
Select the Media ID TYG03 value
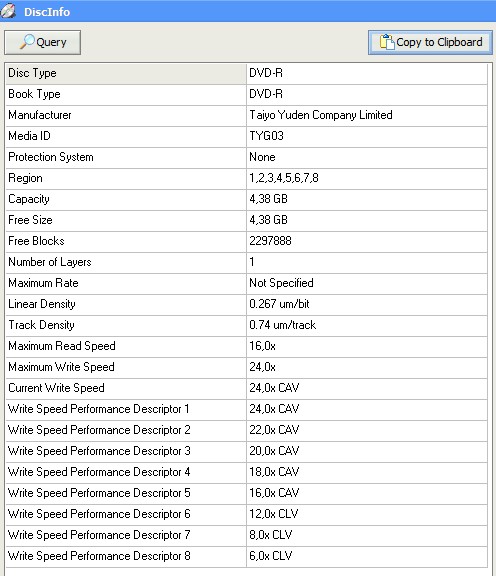(266, 136)
